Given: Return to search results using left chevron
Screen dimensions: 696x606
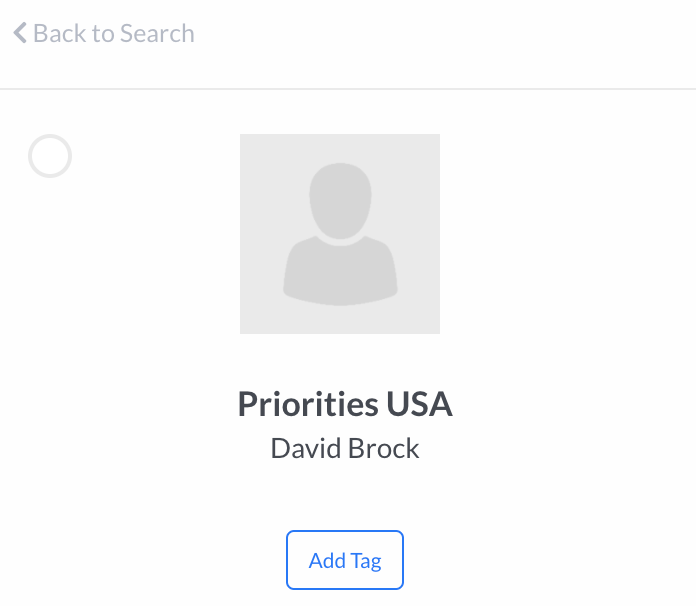Looking at the screenshot, I should 20,33.
